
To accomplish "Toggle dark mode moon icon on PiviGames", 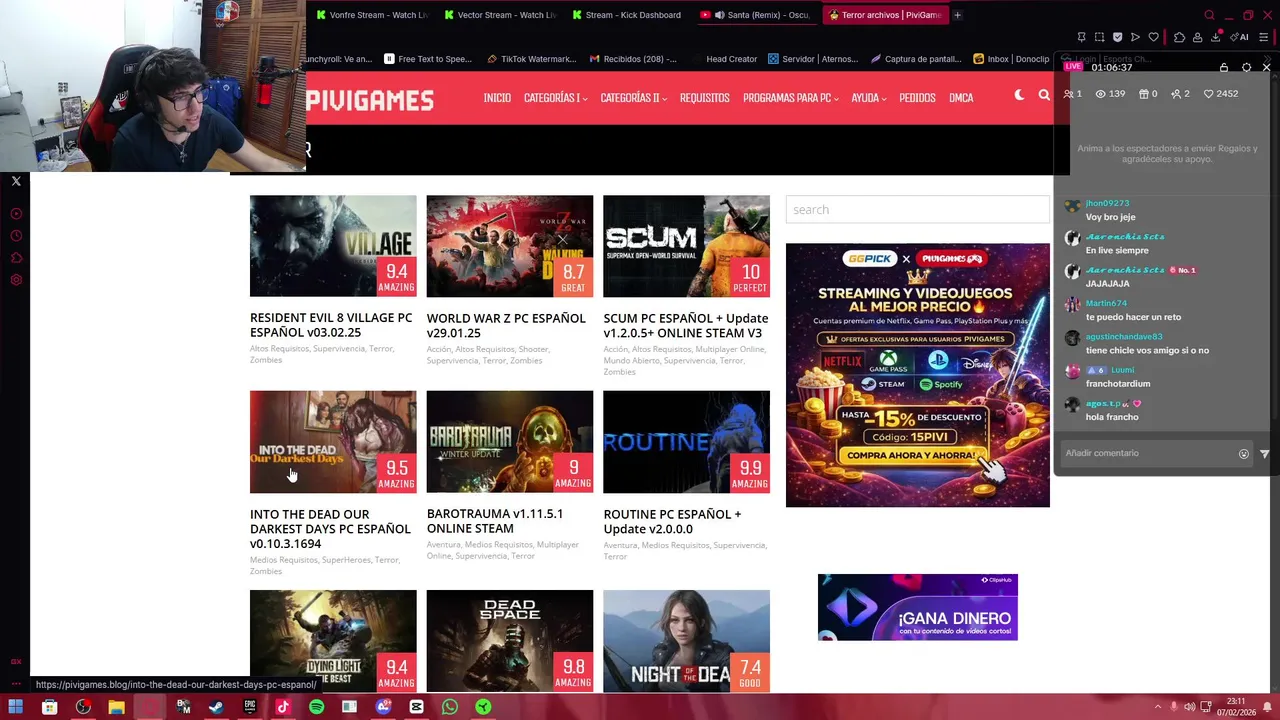I will tap(1019, 95).
